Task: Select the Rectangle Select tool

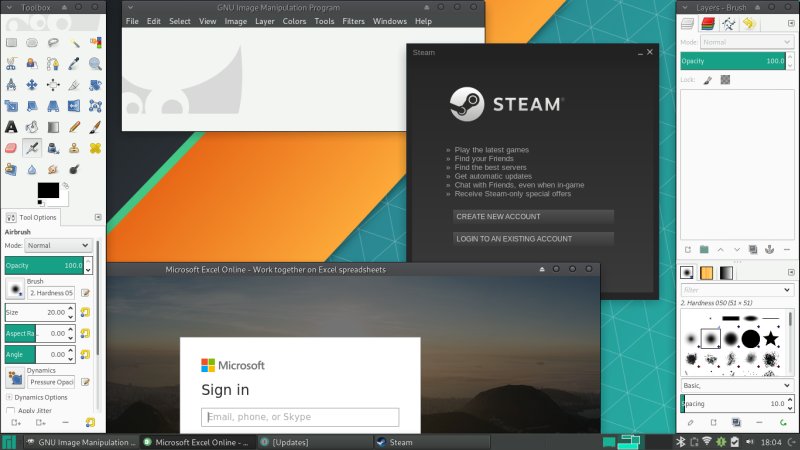Action: tap(11, 43)
